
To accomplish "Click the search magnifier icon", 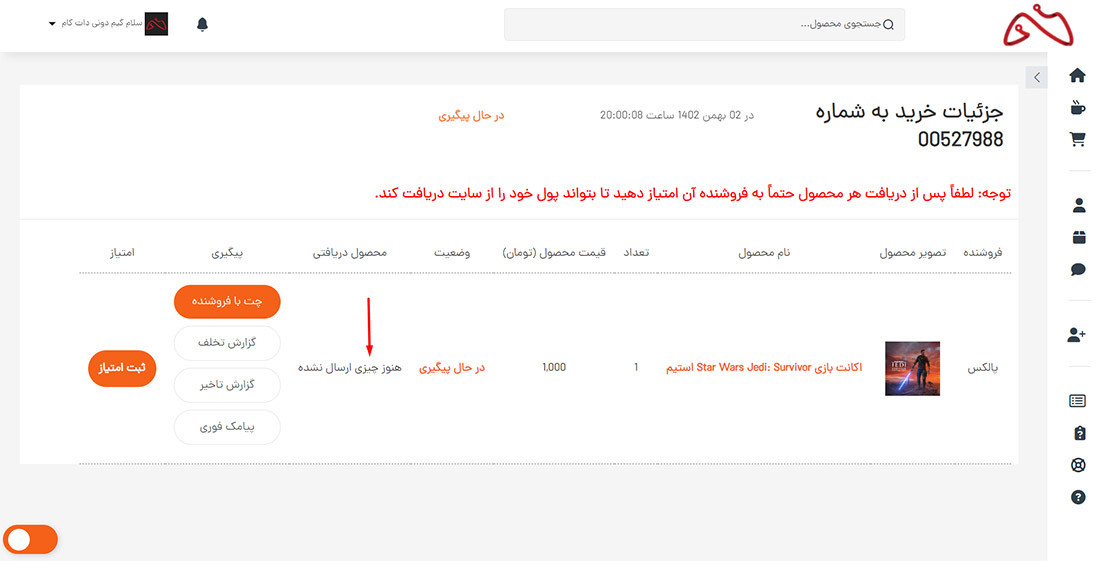I will [888, 25].
